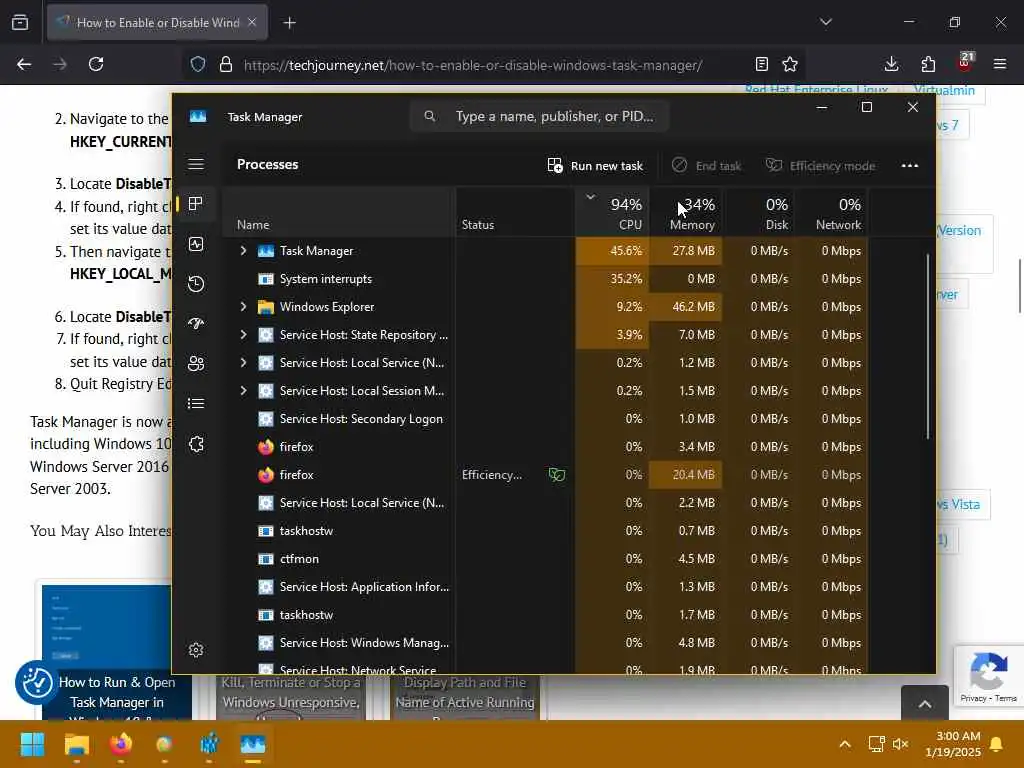Open Startup apps icon in sidebar
This screenshot has height=768, width=1024.
(196, 323)
